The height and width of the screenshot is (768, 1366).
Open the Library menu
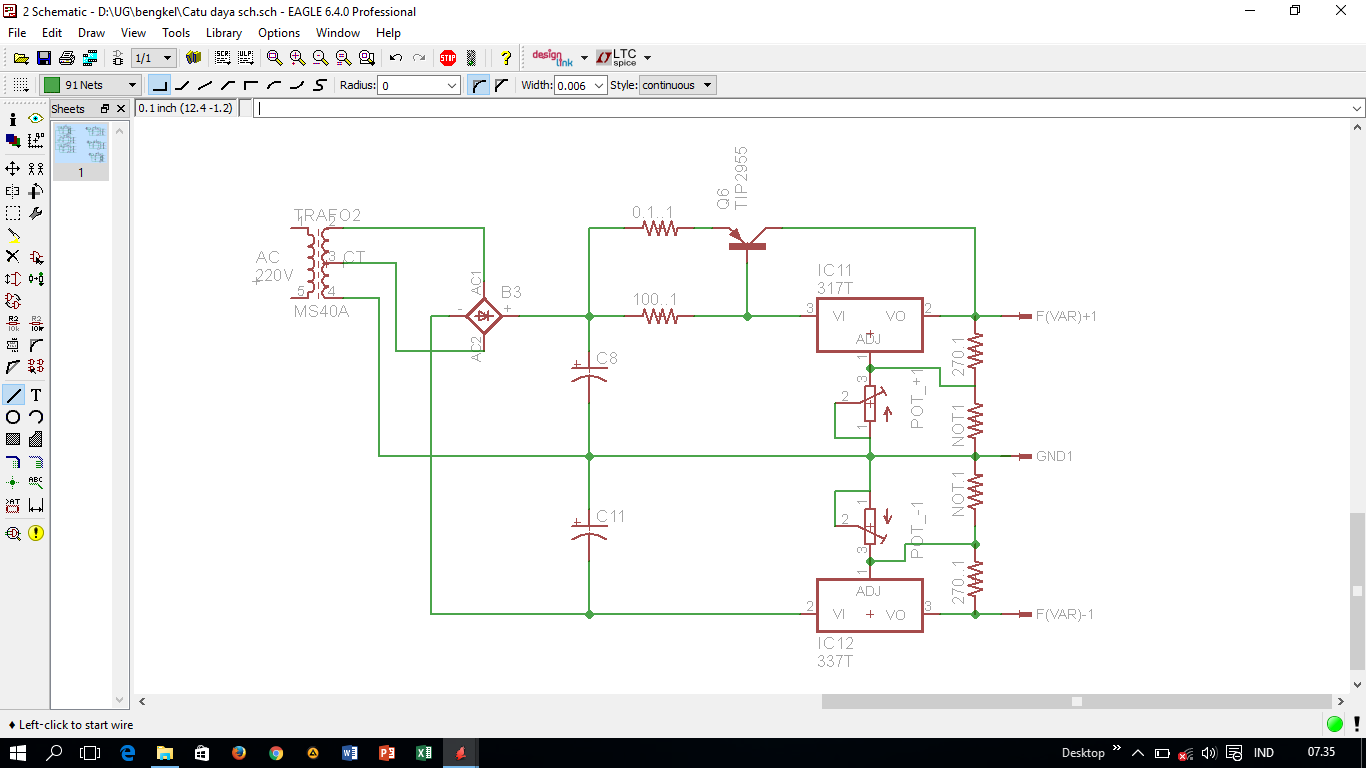click(224, 33)
